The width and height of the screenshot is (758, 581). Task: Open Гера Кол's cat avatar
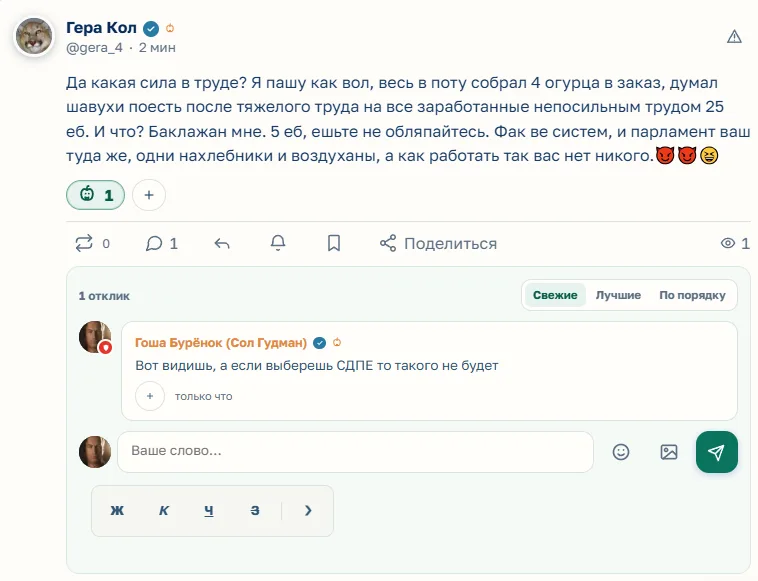pyautogui.click(x=34, y=37)
